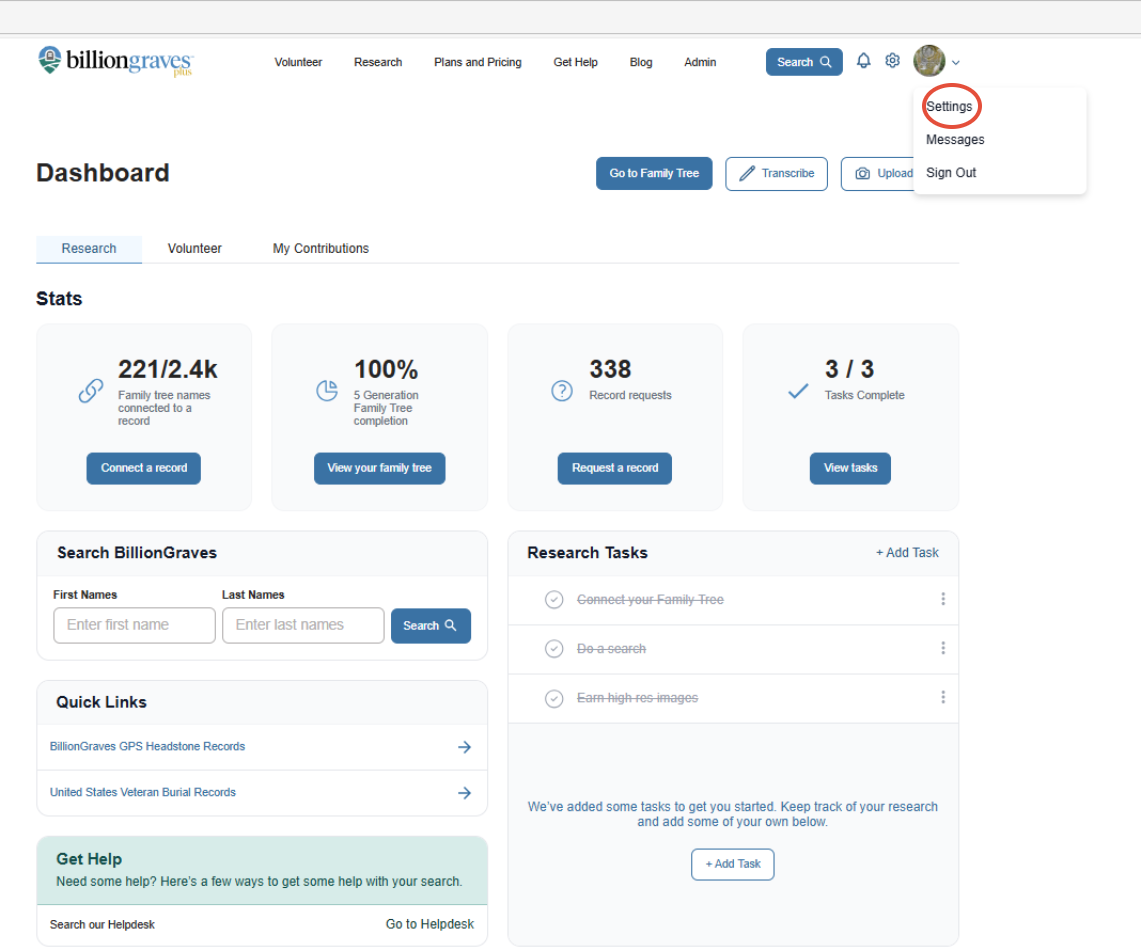
Task: Click the Get Help panel heading
Action: click(x=89, y=859)
